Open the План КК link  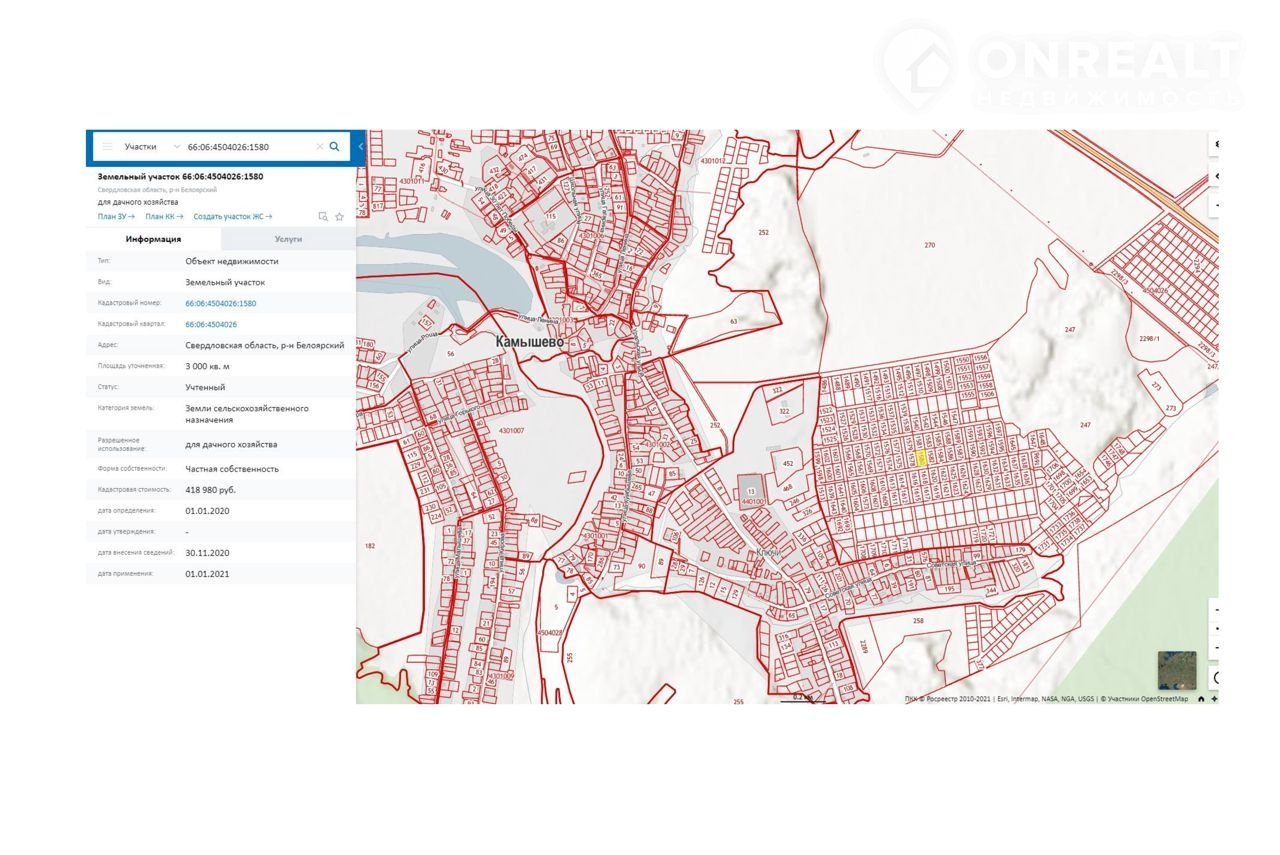coord(164,216)
